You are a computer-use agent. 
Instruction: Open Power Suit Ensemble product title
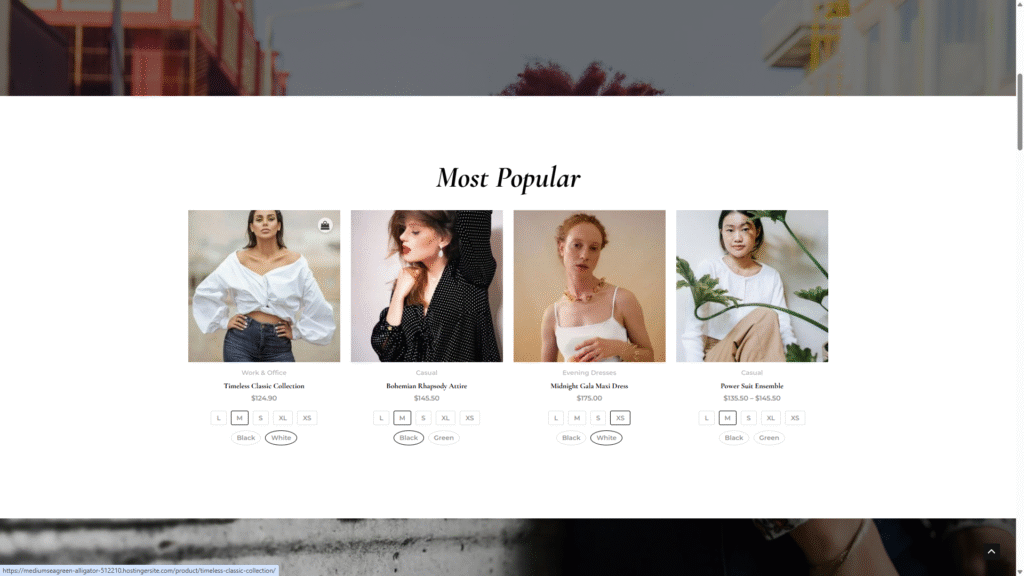point(752,386)
